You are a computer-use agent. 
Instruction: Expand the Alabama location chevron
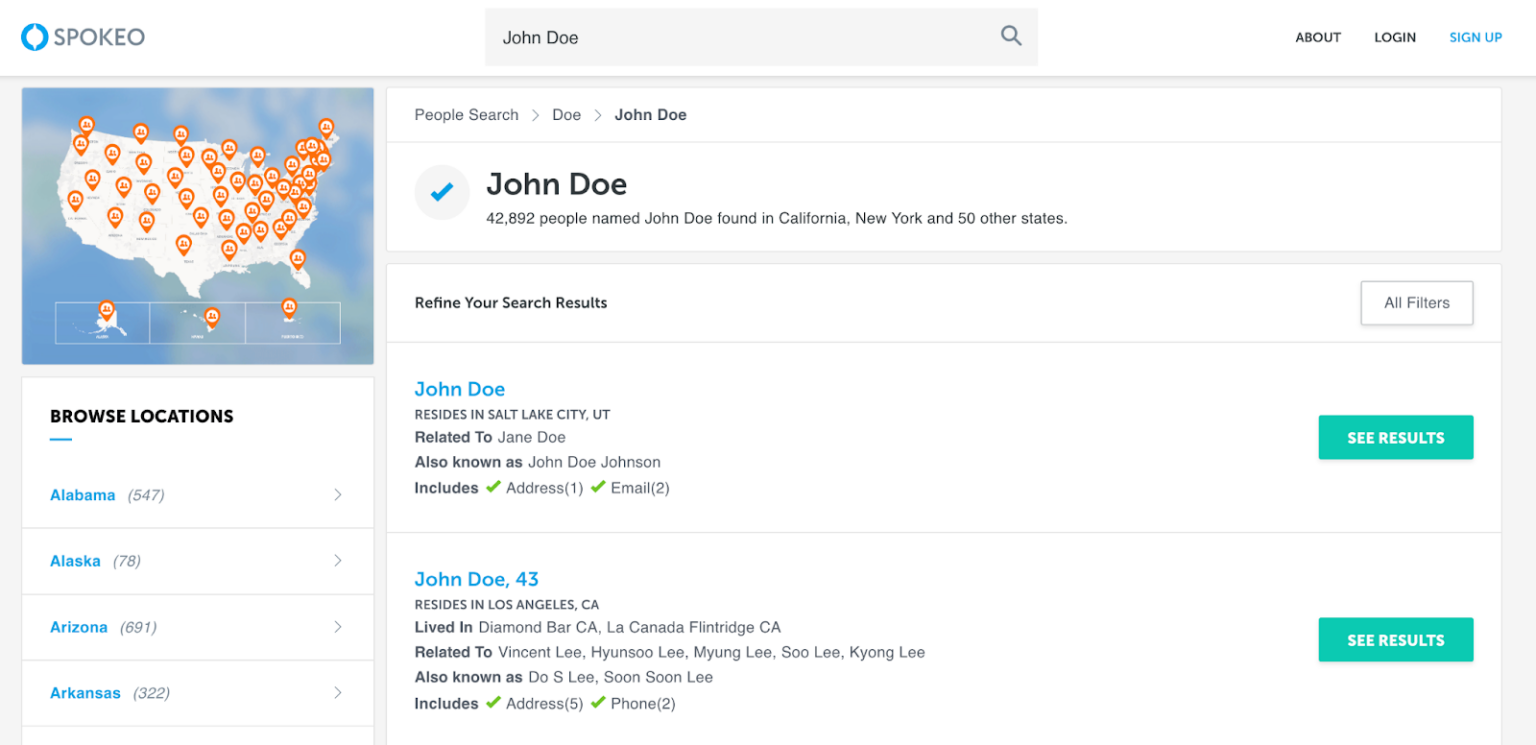pos(338,494)
